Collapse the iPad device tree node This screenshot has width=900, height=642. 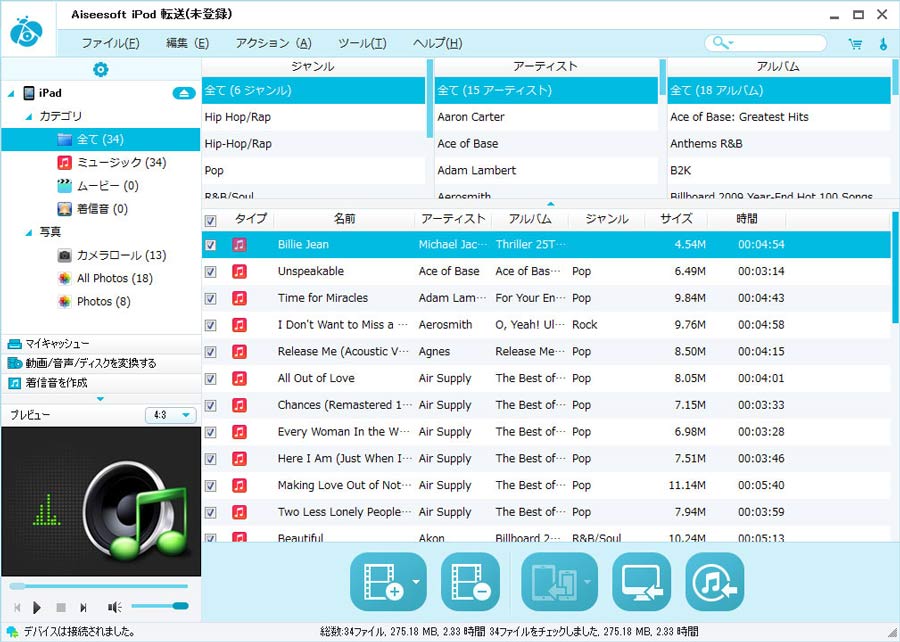11,94
